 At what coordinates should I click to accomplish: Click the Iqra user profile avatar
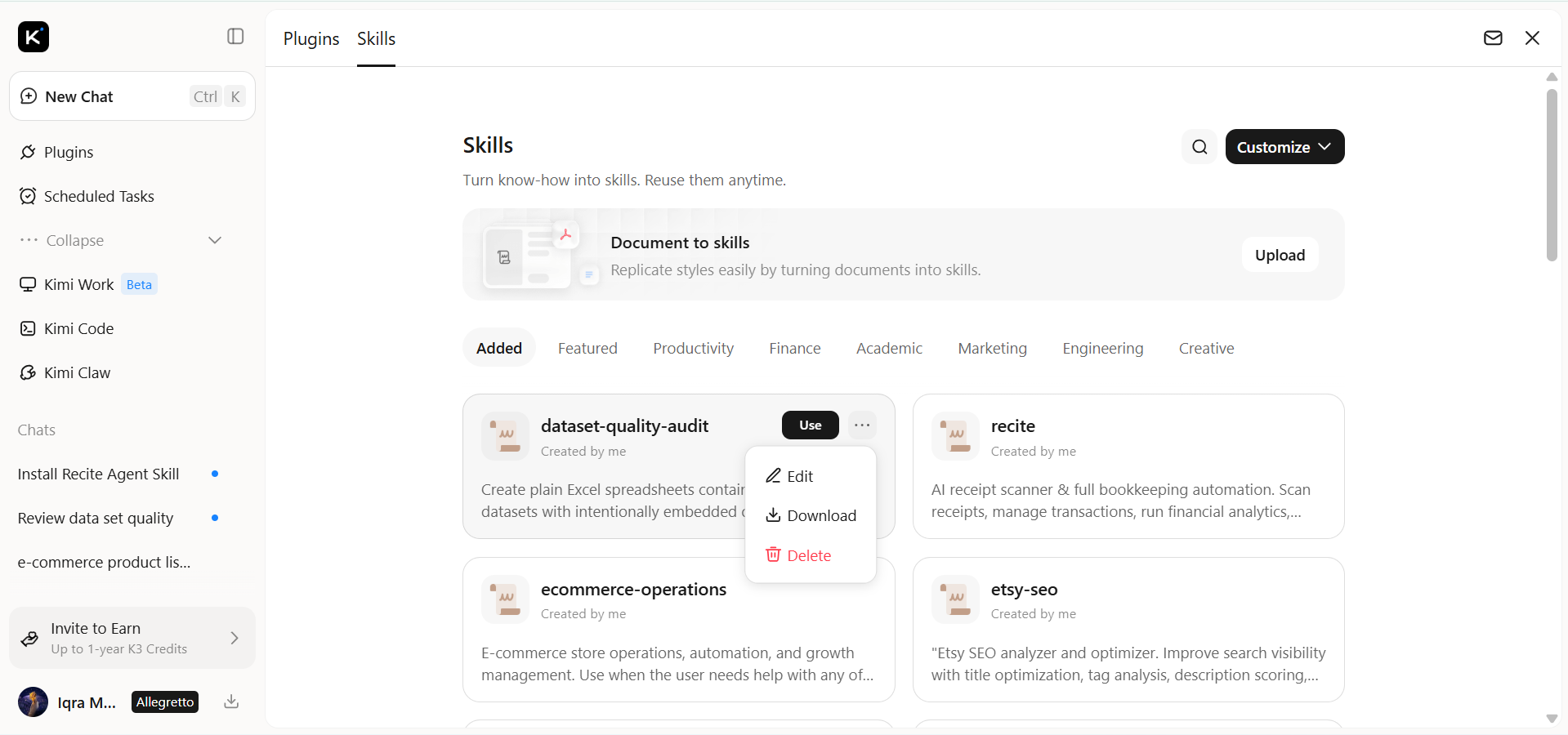(33, 702)
